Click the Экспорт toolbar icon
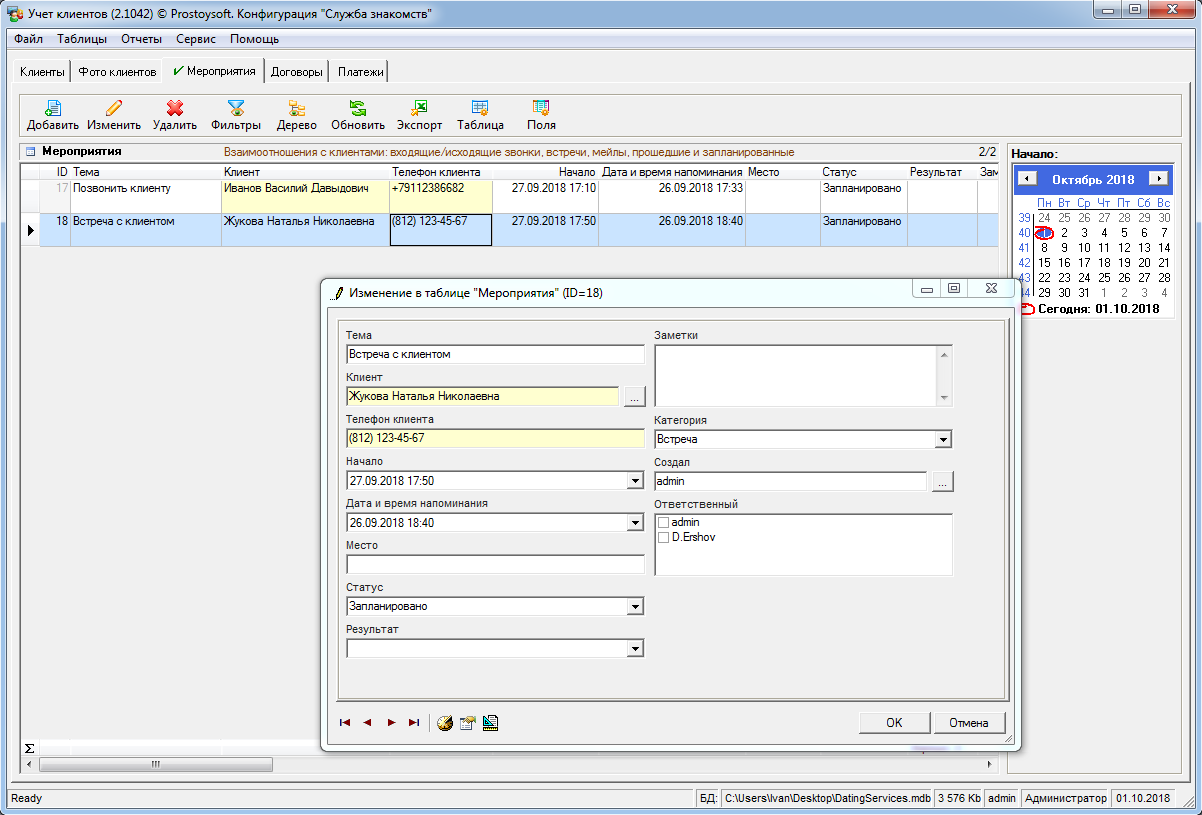This screenshot has height=815, width=1202. 419,108
